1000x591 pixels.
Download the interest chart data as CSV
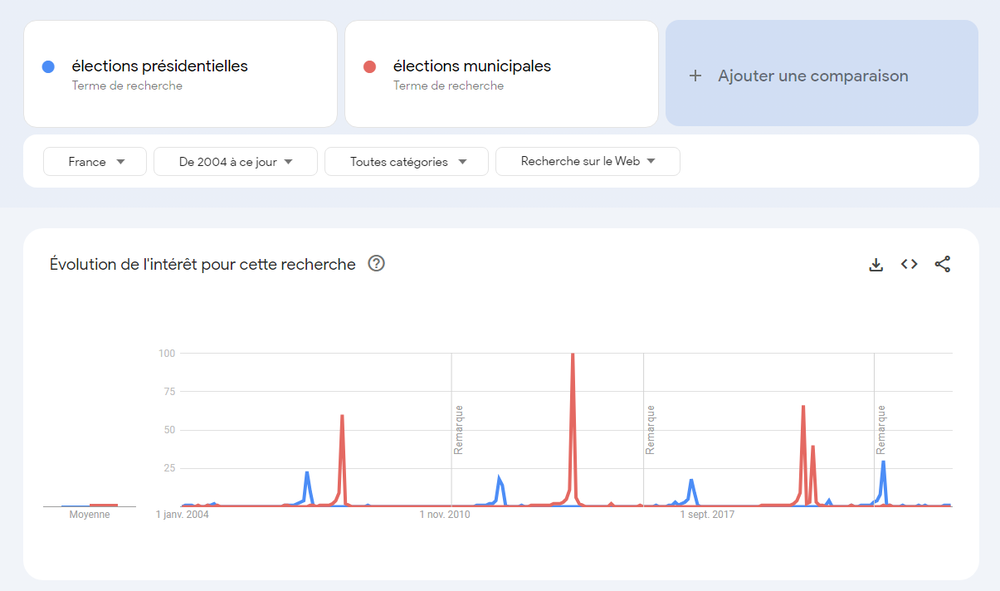876,265
